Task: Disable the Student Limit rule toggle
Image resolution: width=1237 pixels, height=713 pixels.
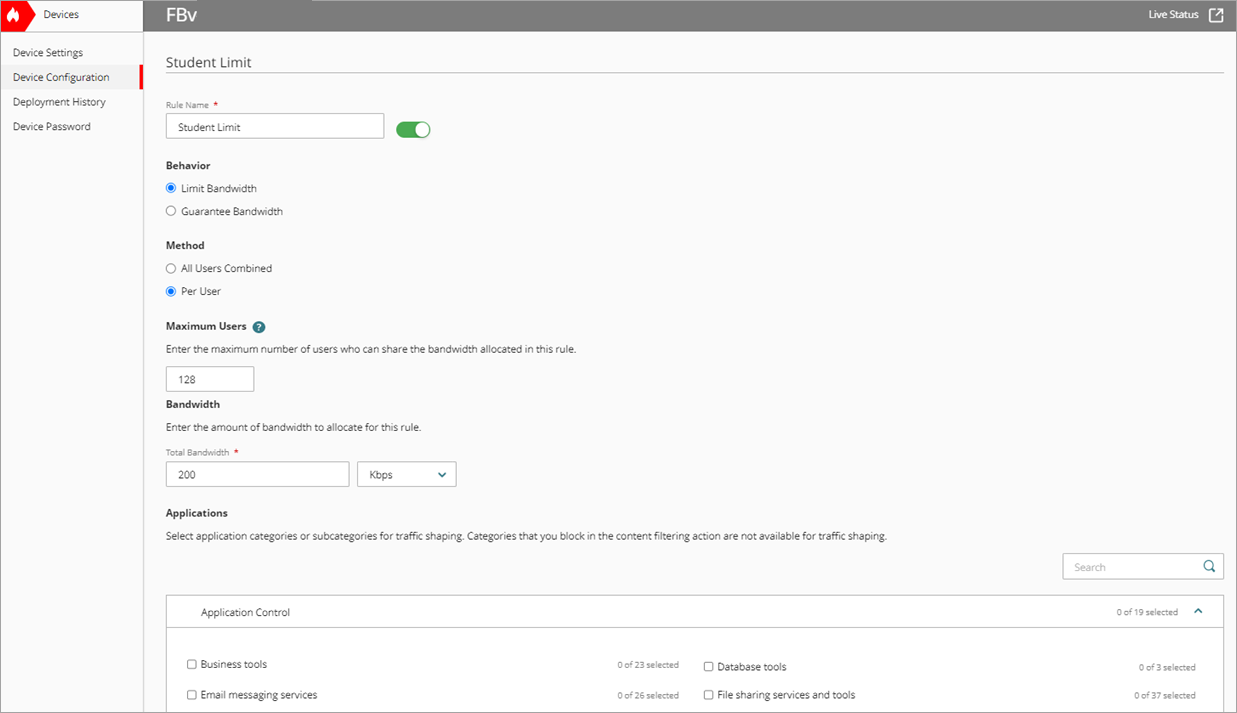Action: point(413,129)
